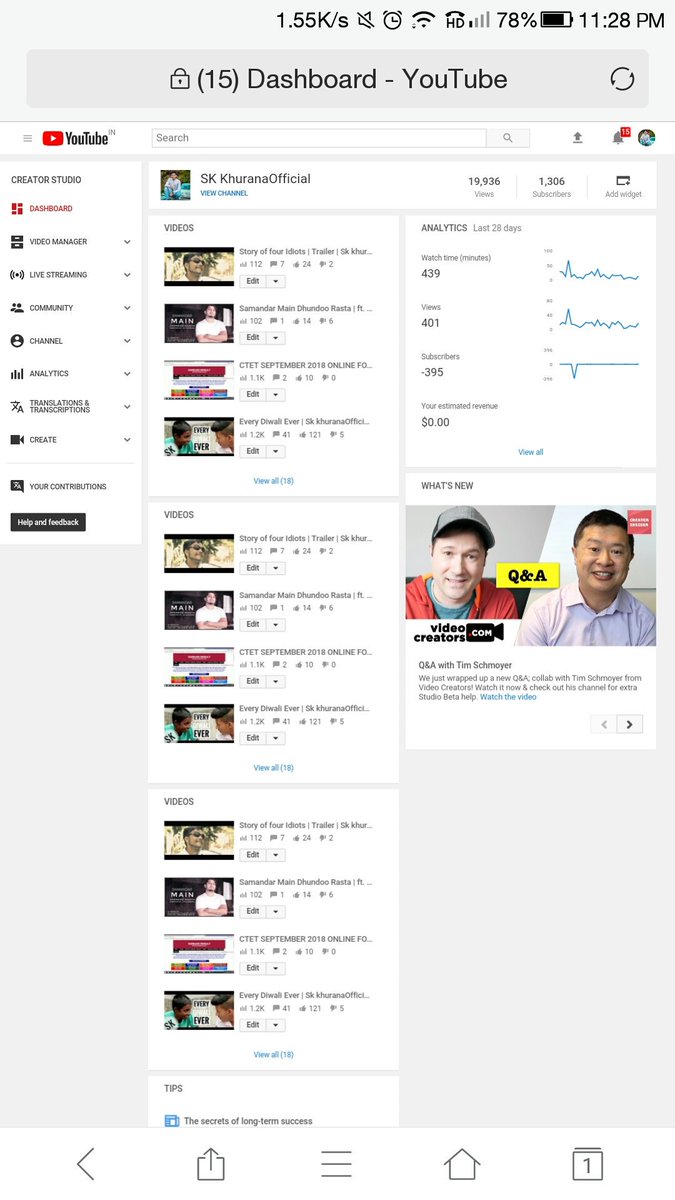Click View all (18) in the middle Videos widget
This screenshot has width=675, height=1200.
coord(274,768)
